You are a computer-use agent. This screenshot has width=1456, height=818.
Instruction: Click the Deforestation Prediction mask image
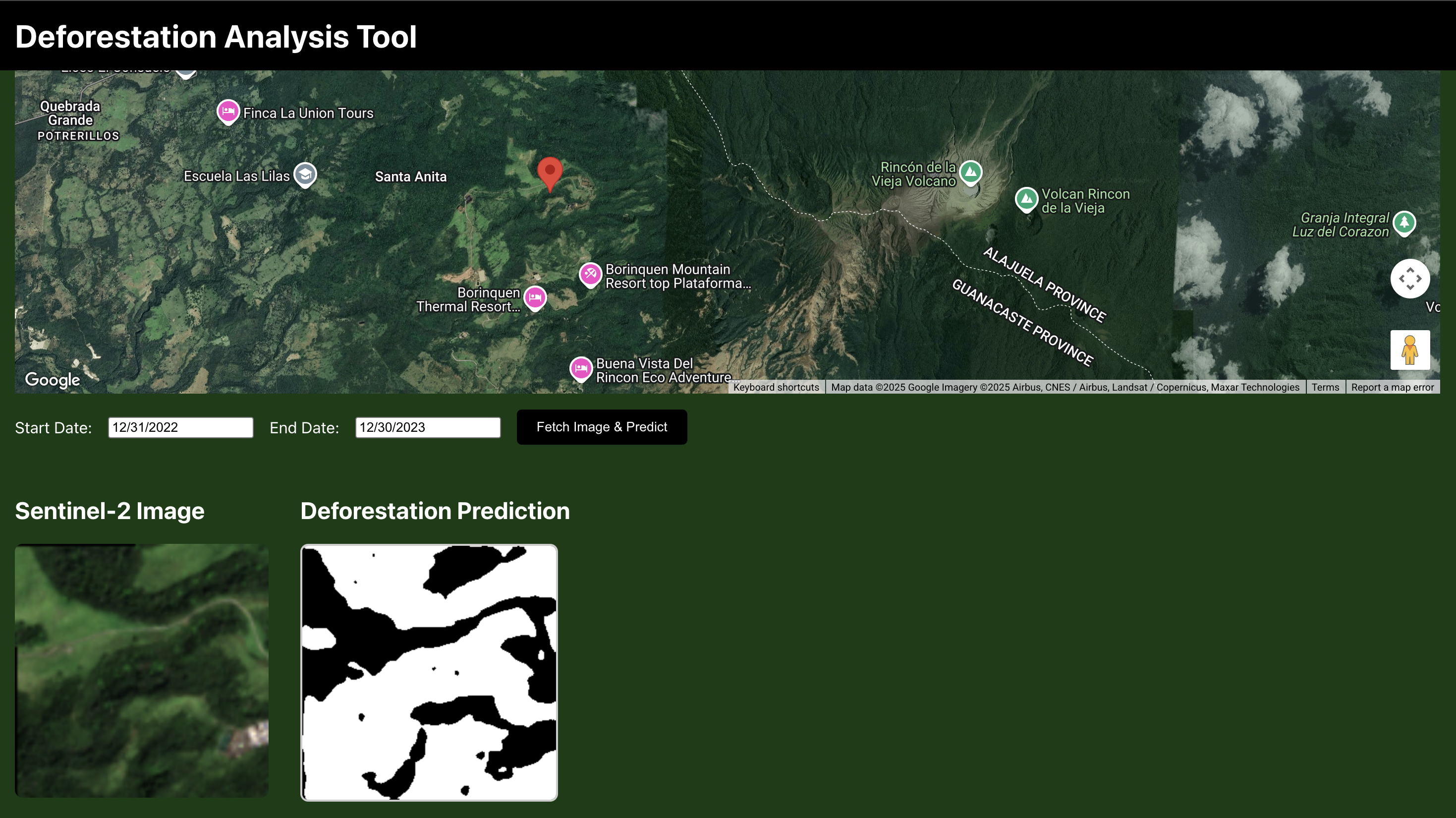(x=429, y=672)
